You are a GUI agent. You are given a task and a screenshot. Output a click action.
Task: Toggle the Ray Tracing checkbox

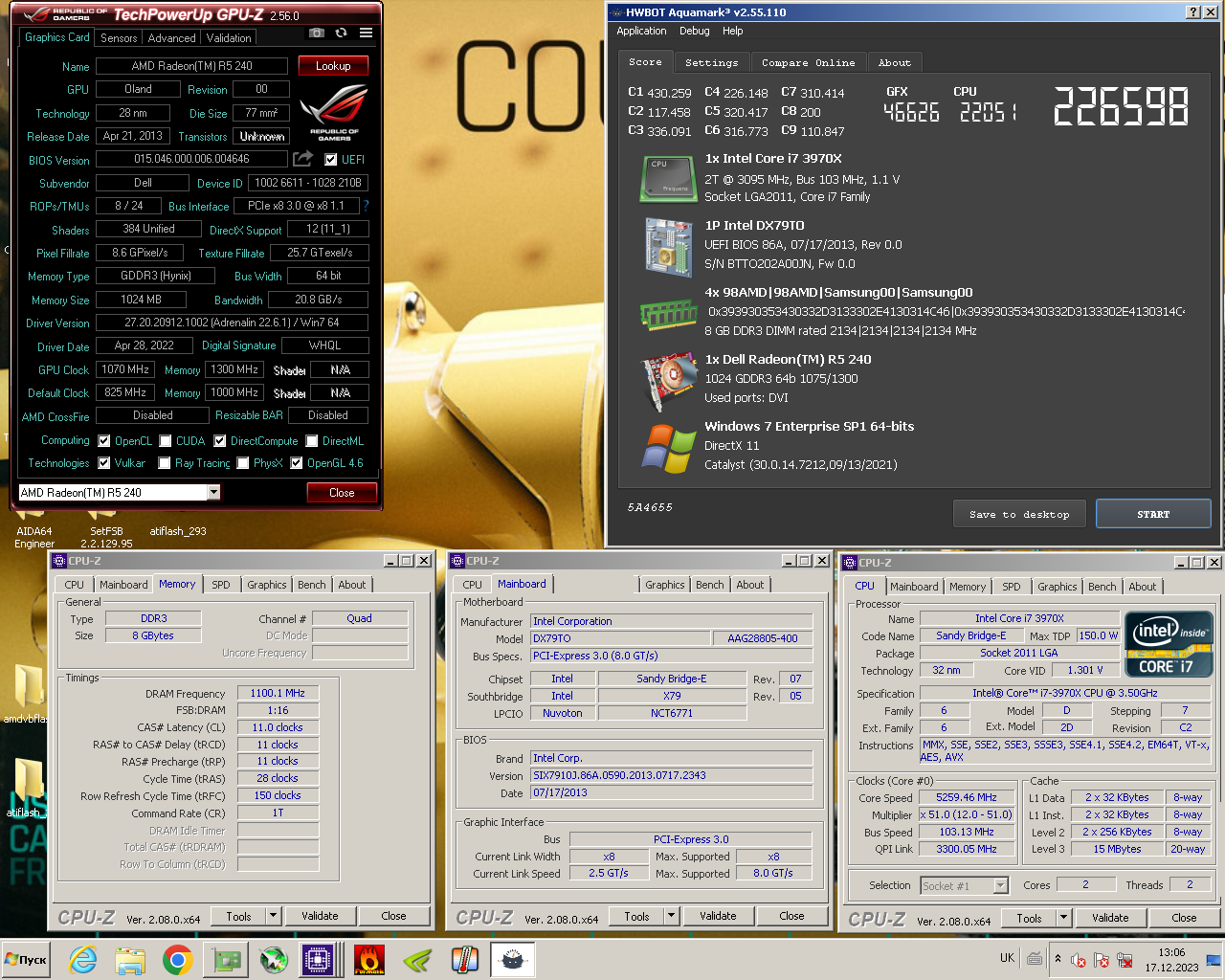point(165,463)
